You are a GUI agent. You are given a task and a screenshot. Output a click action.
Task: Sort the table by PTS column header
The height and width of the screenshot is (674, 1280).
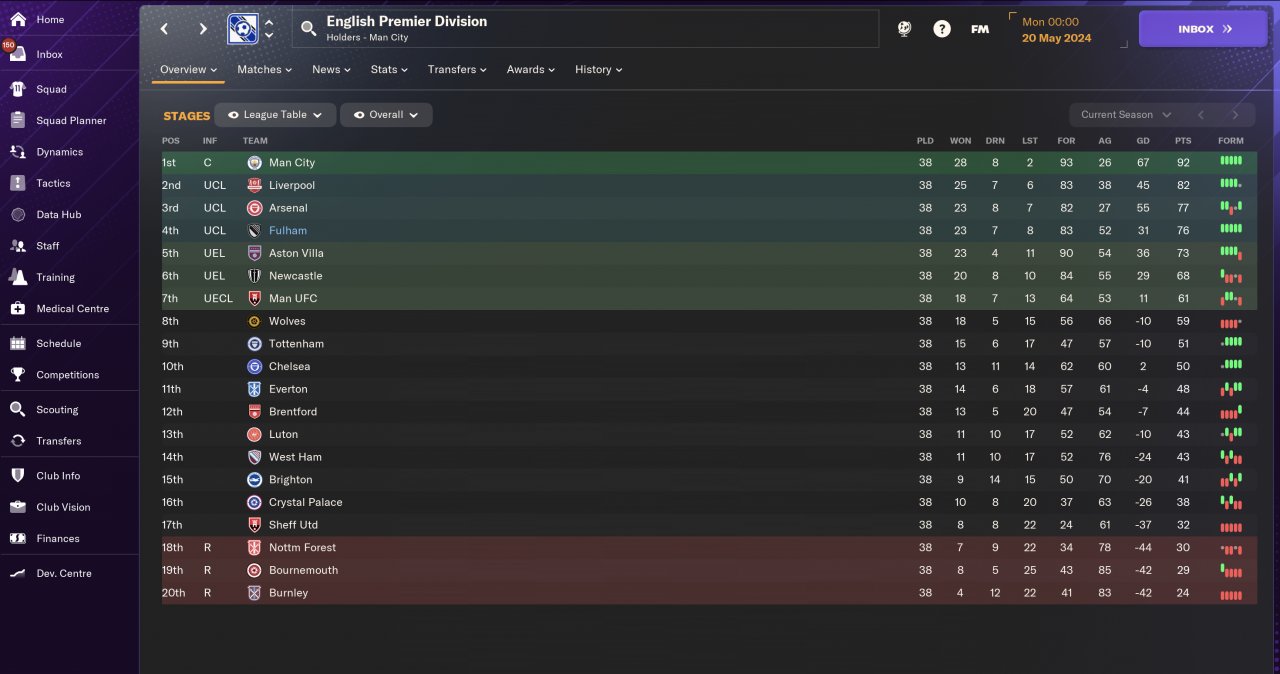[1183, 141]
